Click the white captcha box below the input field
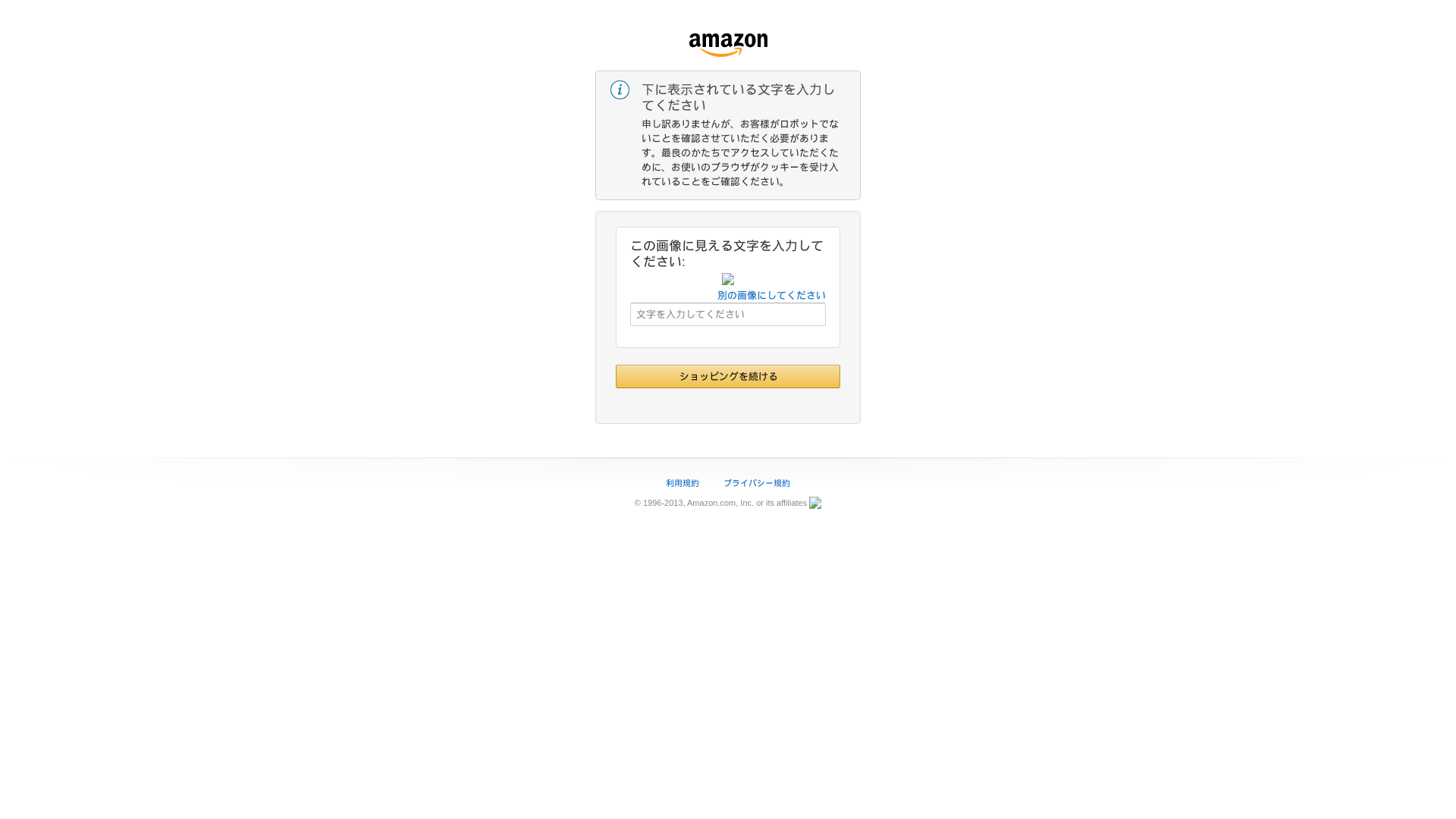This screenshot has height=819, width=1456. click(x=728, y=337)
